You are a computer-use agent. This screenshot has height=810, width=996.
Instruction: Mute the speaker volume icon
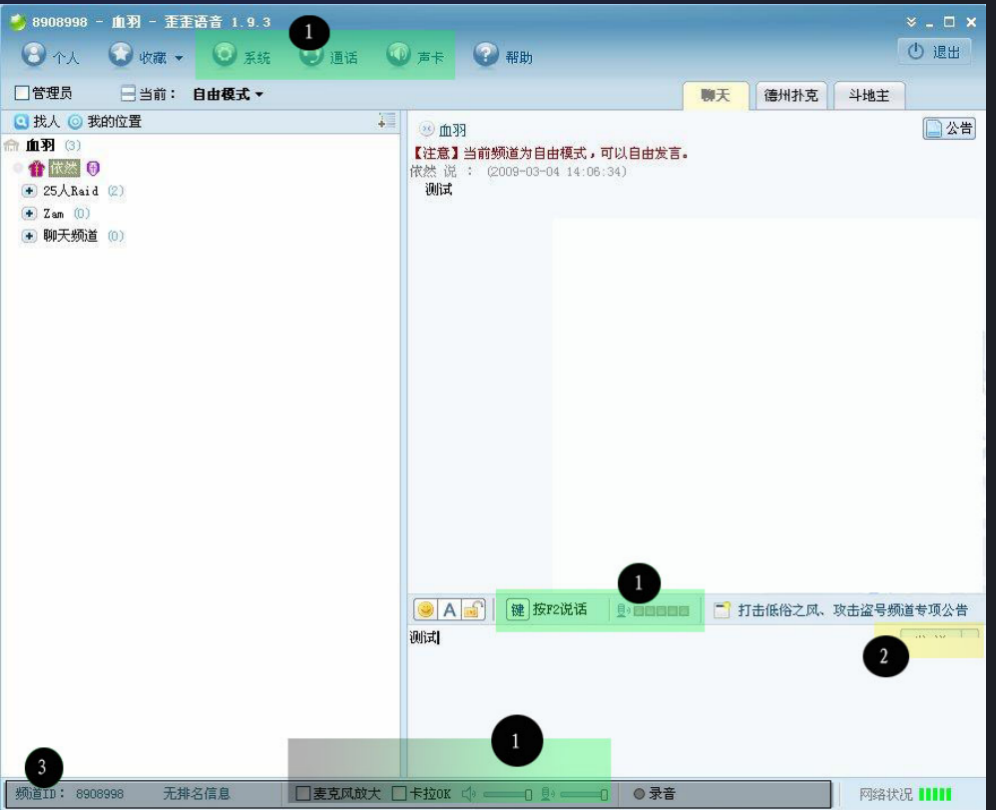click(469, 793)
